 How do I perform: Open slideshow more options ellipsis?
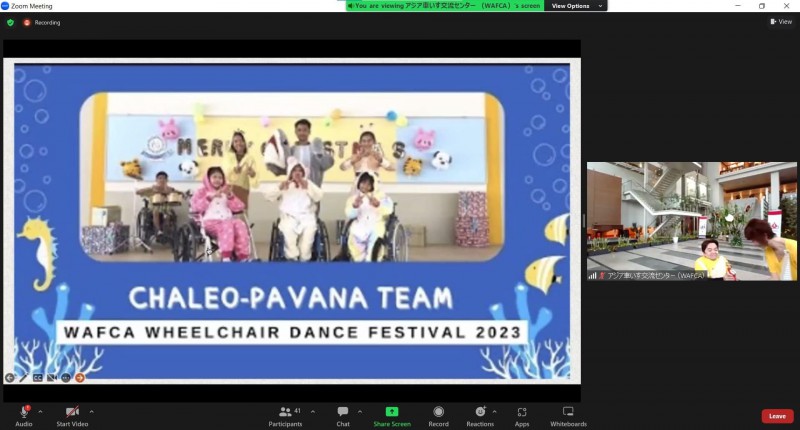[66, 377]
